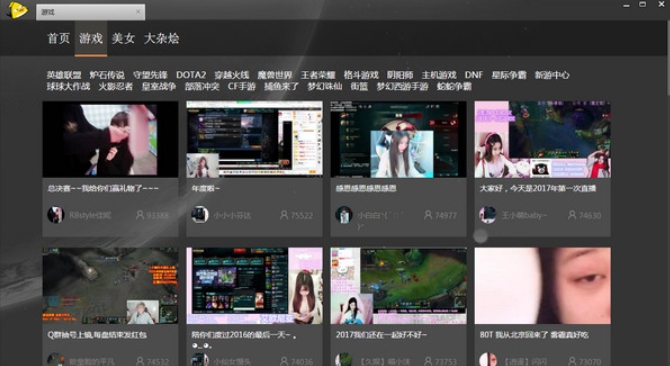670x366 pixels.
Task: Open the Q群抽号上镜 stream thumbnail
Action: [x=110, y=286]
